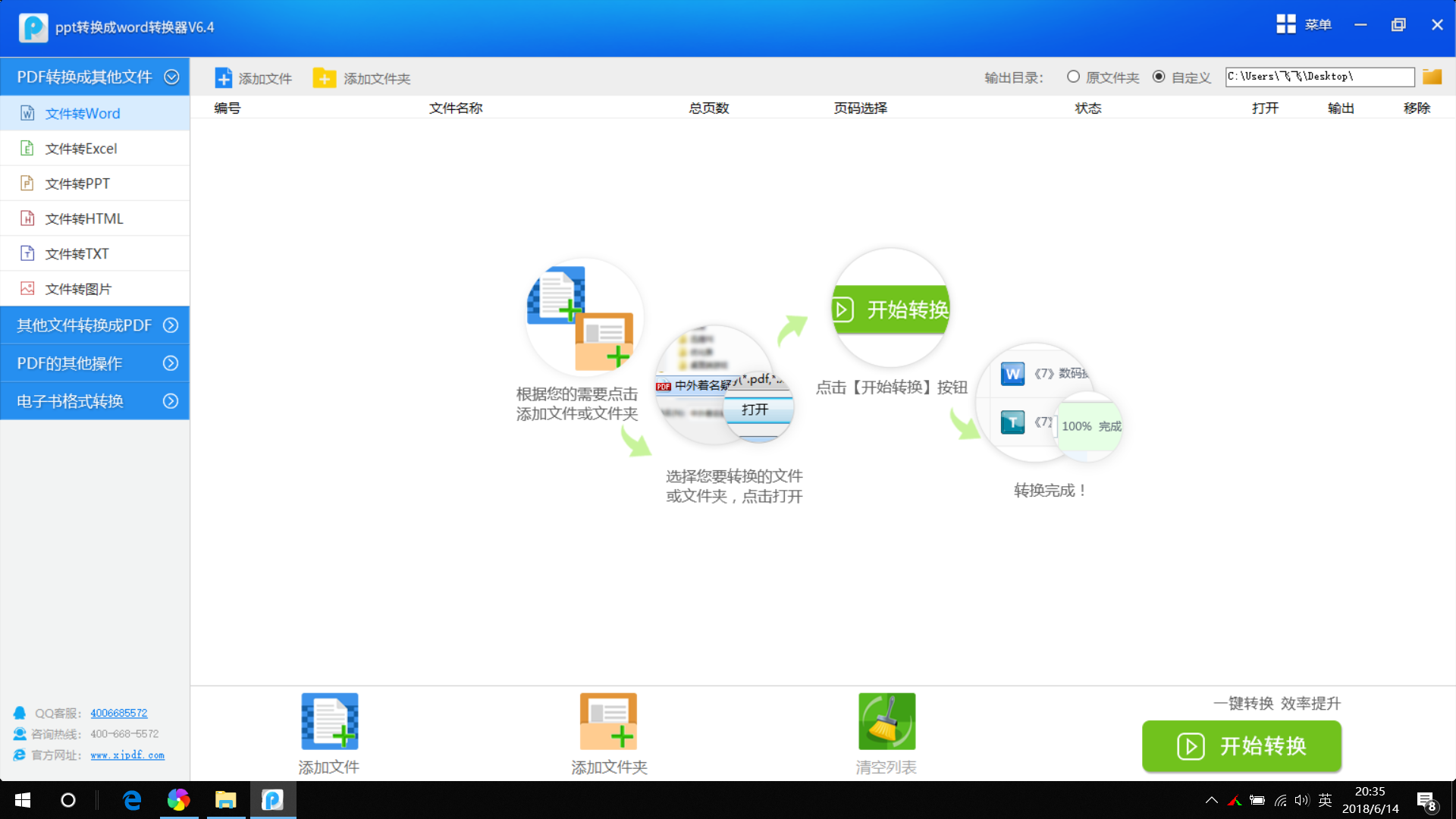Expand the 电子书格式转换 section
Screen dimensions: 1456x819
tap(171, 401)
